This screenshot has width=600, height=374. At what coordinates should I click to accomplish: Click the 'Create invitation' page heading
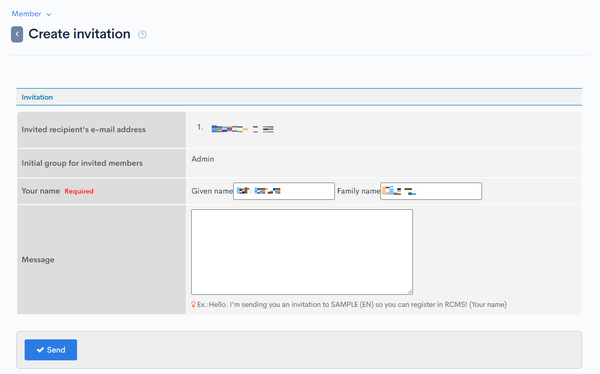(80, 34)
